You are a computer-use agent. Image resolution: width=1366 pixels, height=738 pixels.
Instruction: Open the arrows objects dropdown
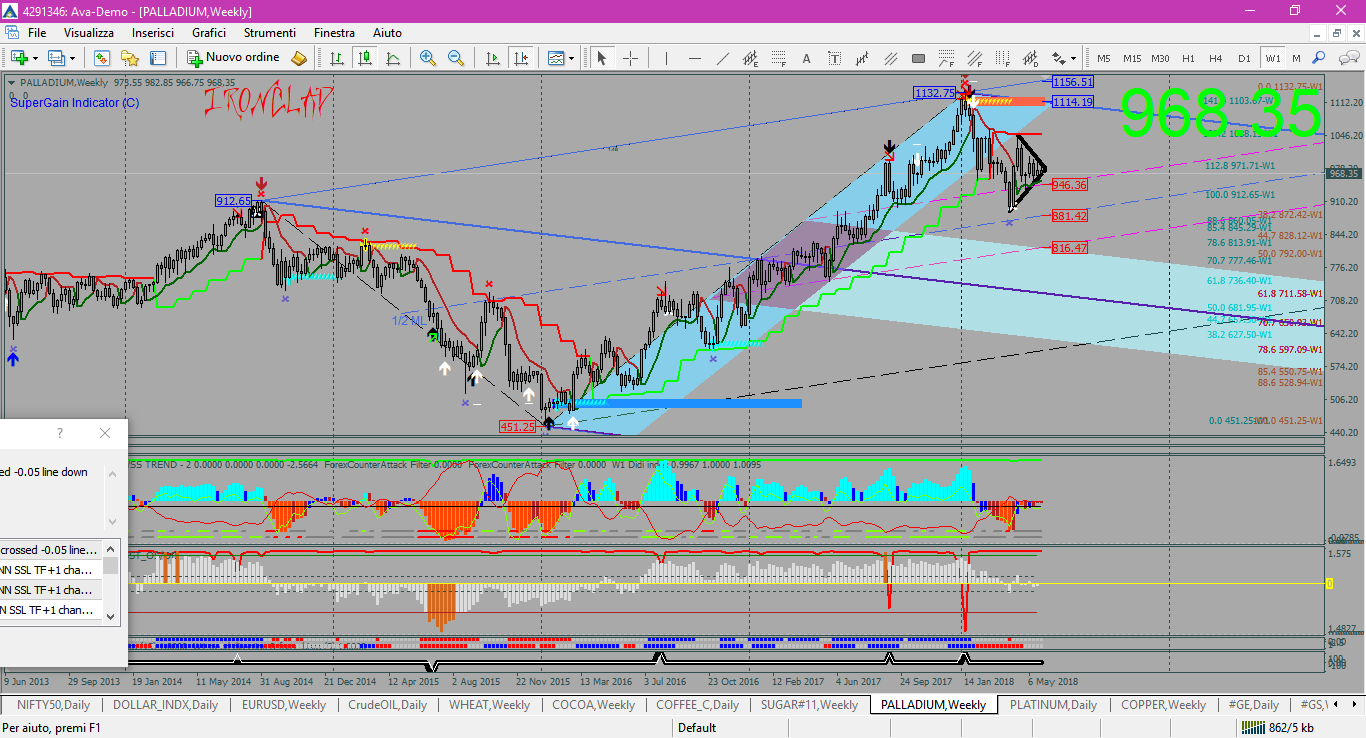point(1063,58)
